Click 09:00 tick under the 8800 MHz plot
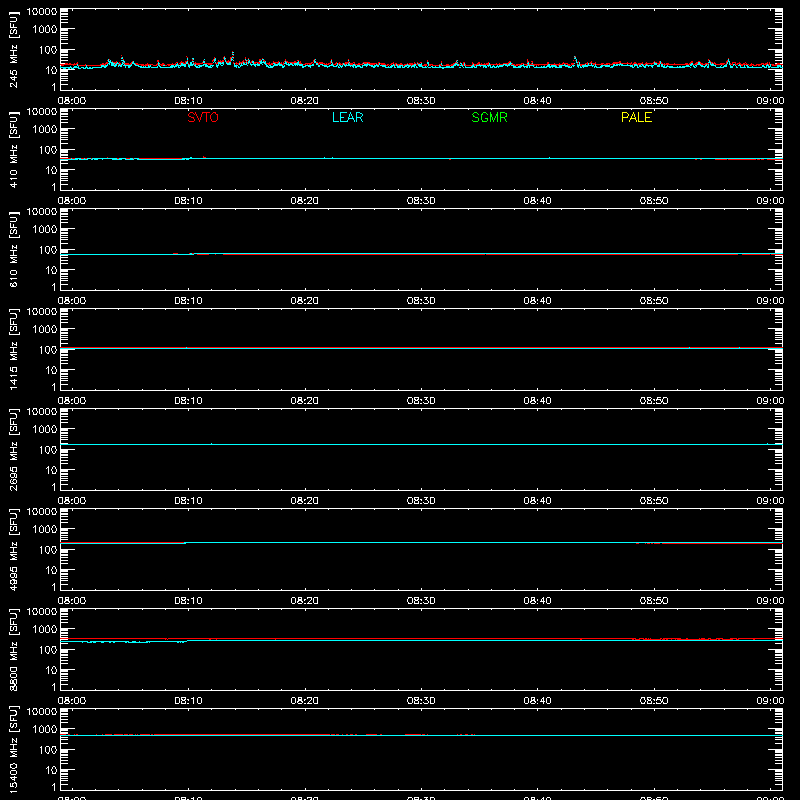 pyautogui.click(x=770, y=701)
